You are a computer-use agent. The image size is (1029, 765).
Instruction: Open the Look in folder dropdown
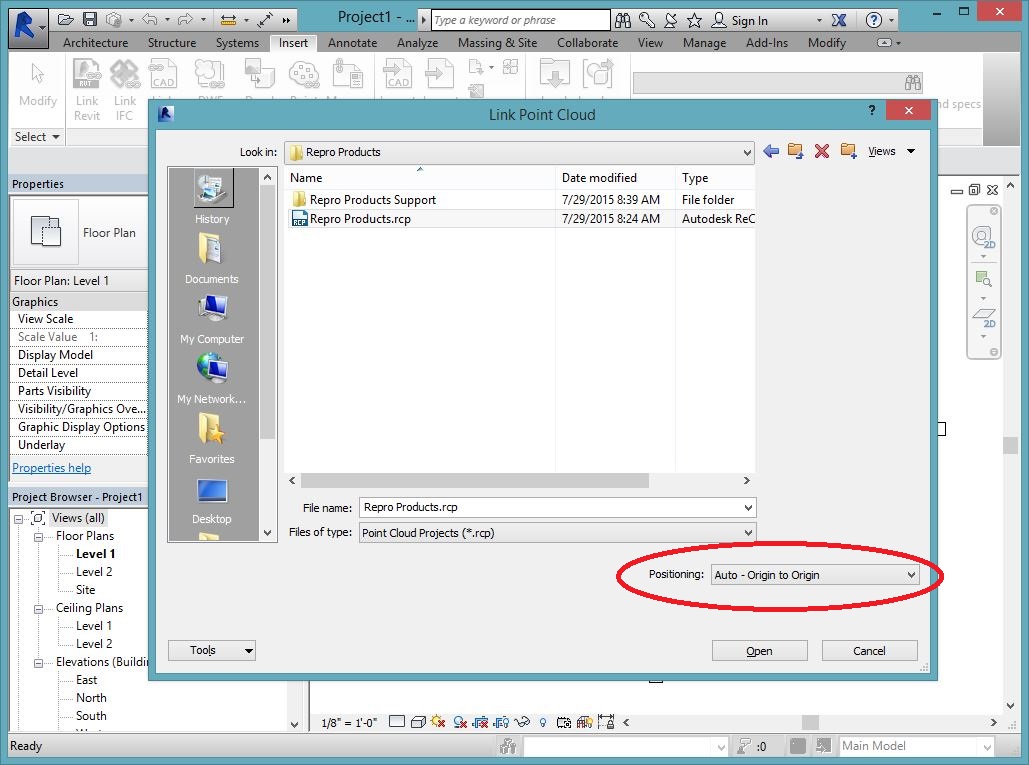coord(519,152)
